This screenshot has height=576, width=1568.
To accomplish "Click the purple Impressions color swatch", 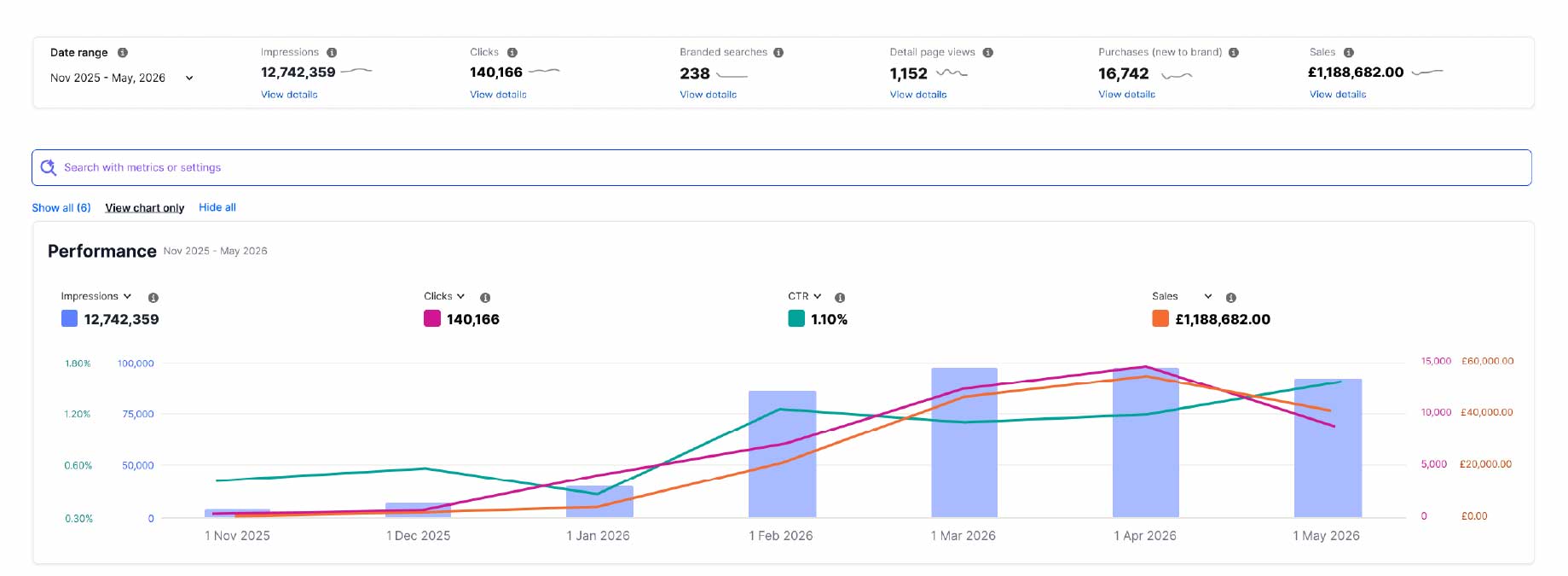I will pyautogui.click(x=70, y=318).
